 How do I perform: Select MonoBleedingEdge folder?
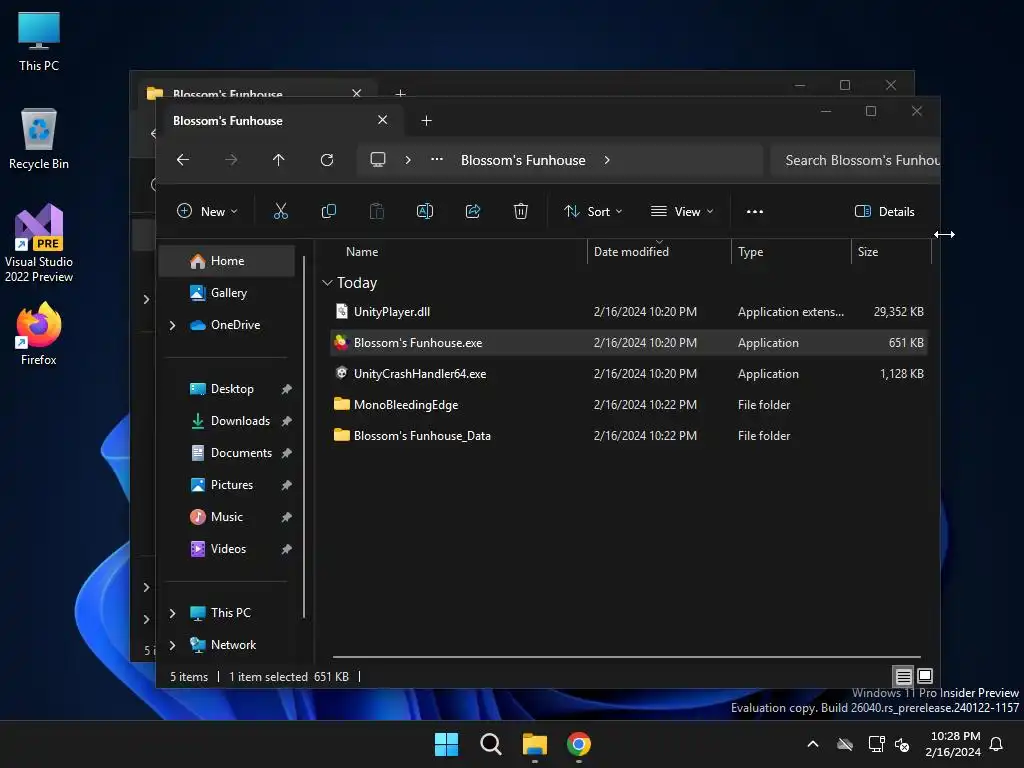tap(628, 405)
